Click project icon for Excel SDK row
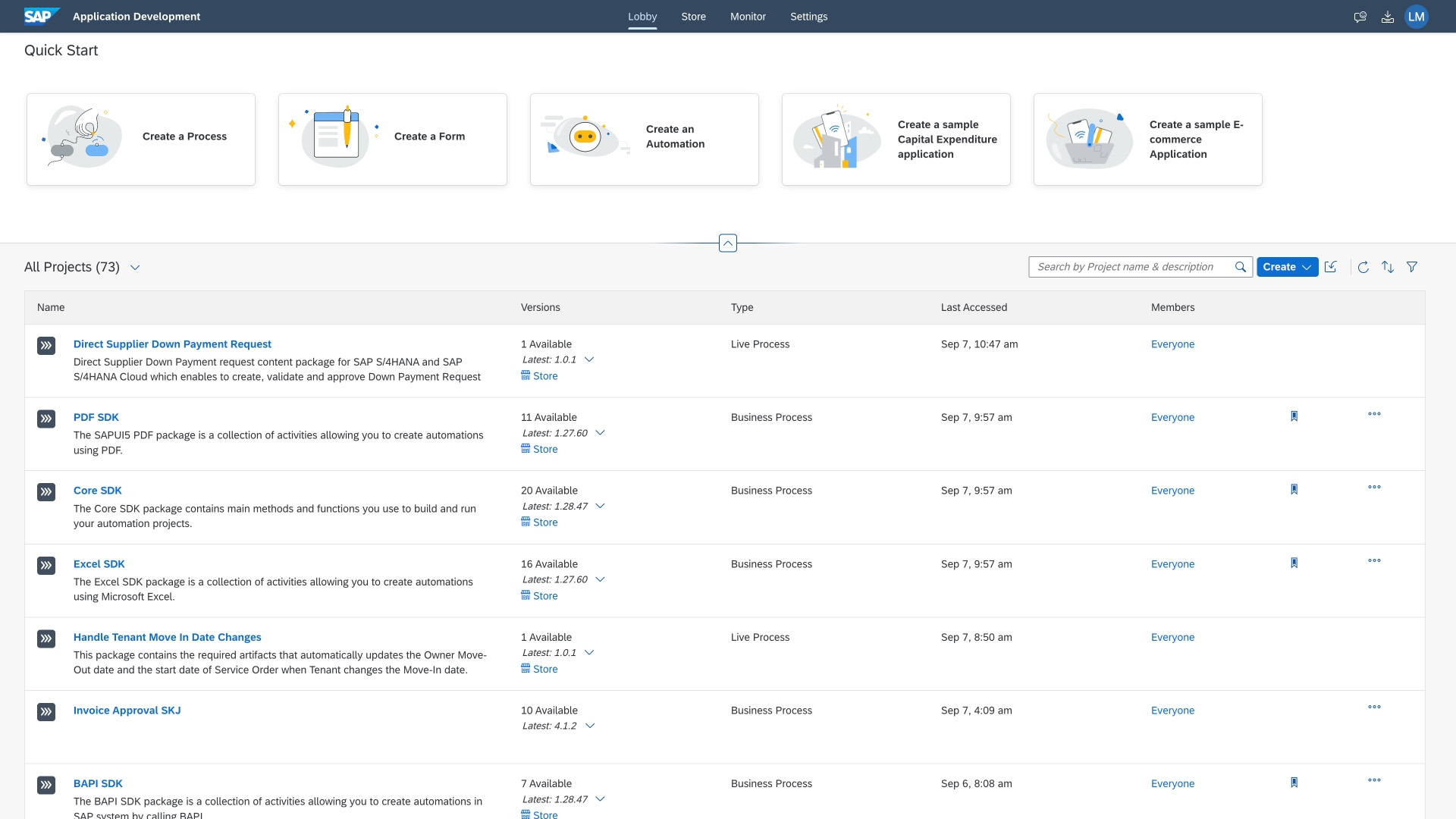Image resolution: width=1456 pixels, height=819 pixels. [x=46, y=566]
